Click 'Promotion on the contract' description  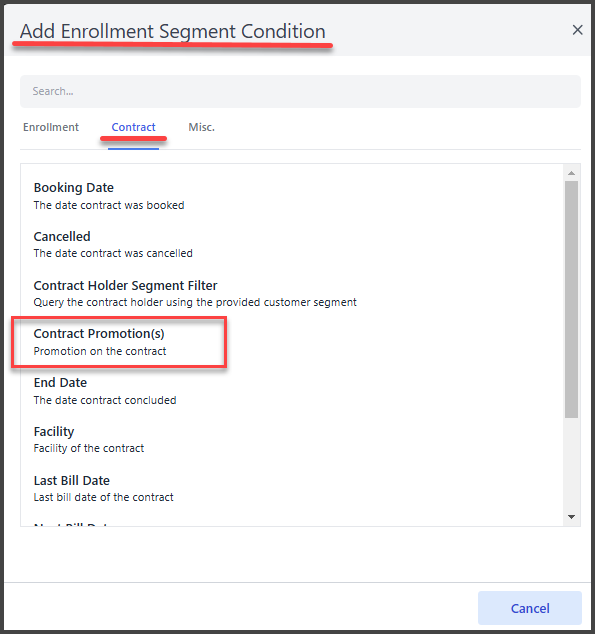click(100, 351)
